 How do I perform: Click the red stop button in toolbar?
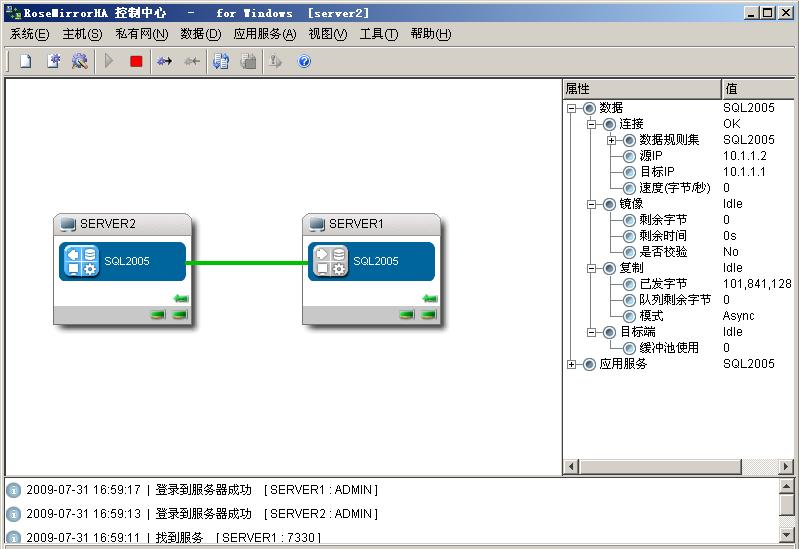[136, 61]
